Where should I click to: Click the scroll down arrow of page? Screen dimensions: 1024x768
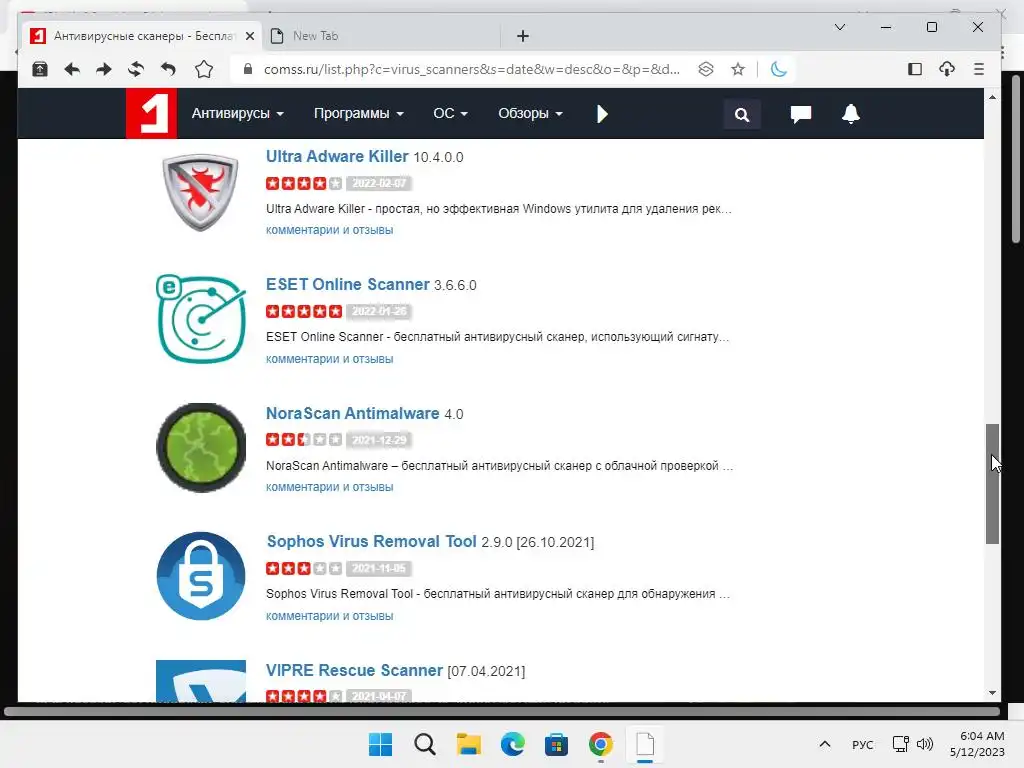[993, 693]
